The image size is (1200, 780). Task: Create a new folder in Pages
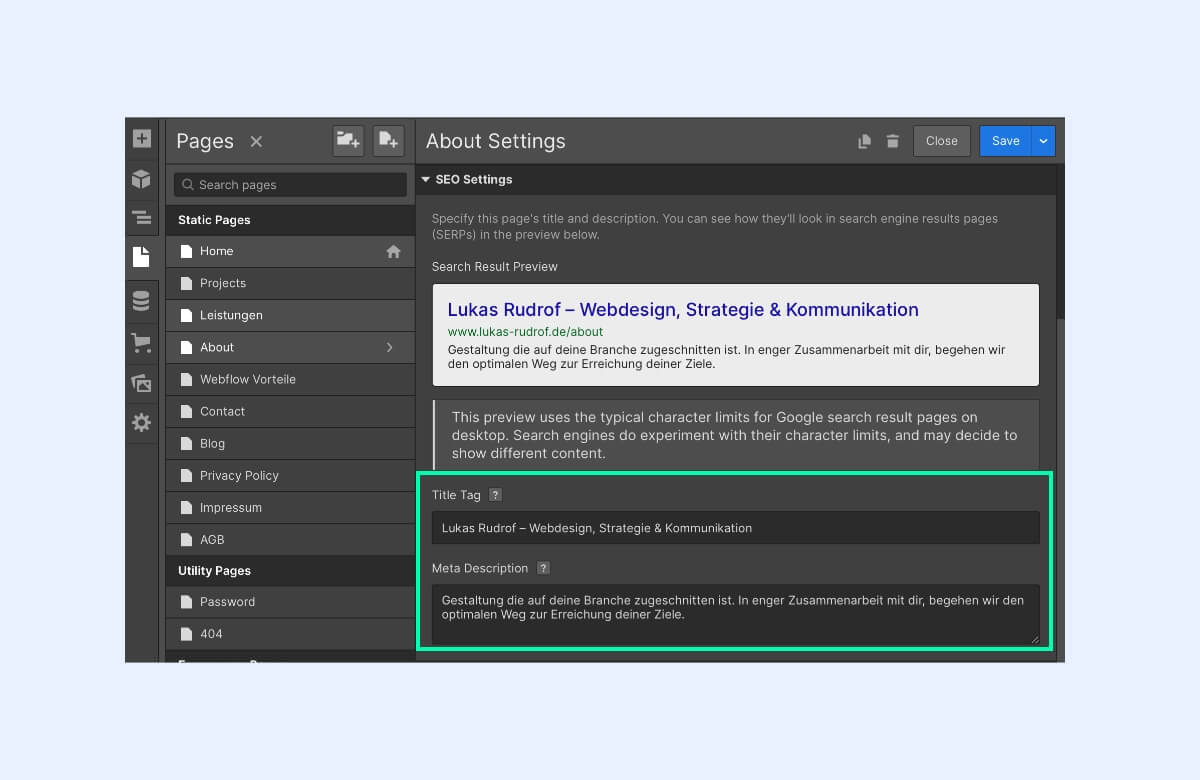click(347, 141)
